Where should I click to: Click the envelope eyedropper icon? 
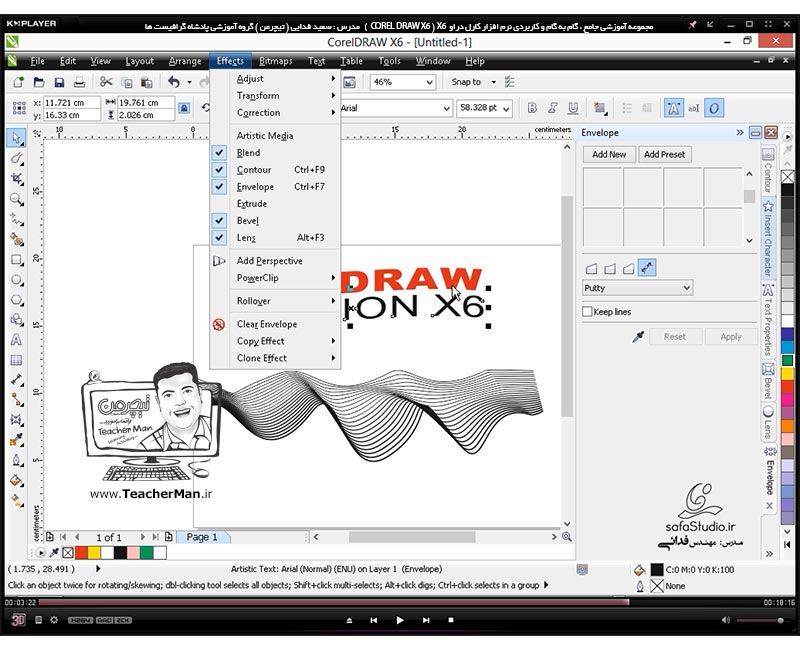pos(638,337)
